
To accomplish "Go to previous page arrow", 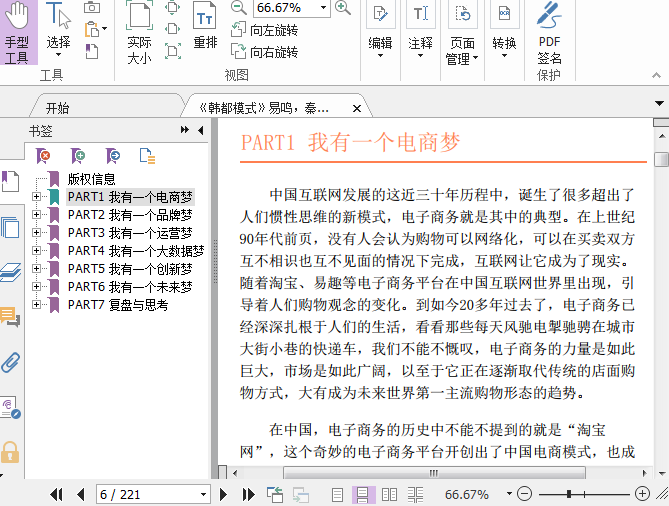I will 81,494.
